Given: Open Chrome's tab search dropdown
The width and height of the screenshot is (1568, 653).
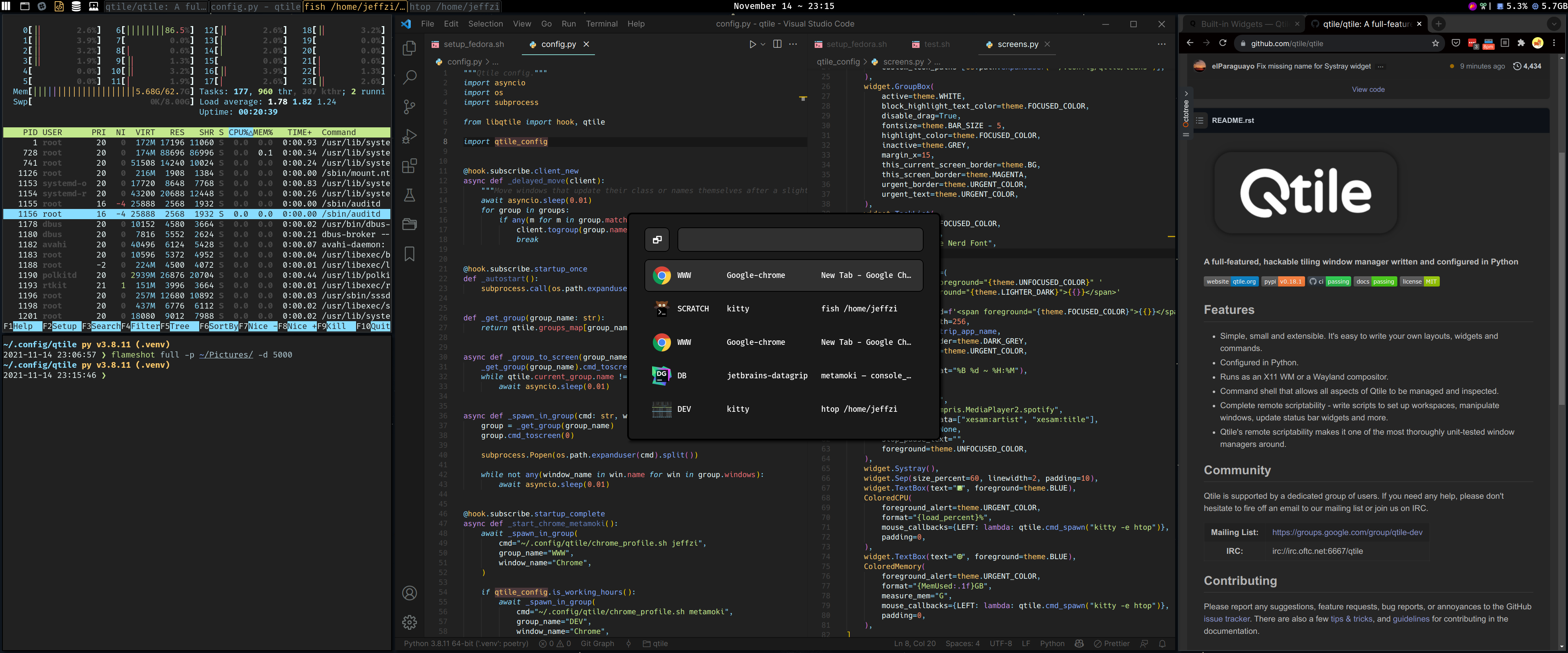Looking at the screenshot, I should (1553, 24).
